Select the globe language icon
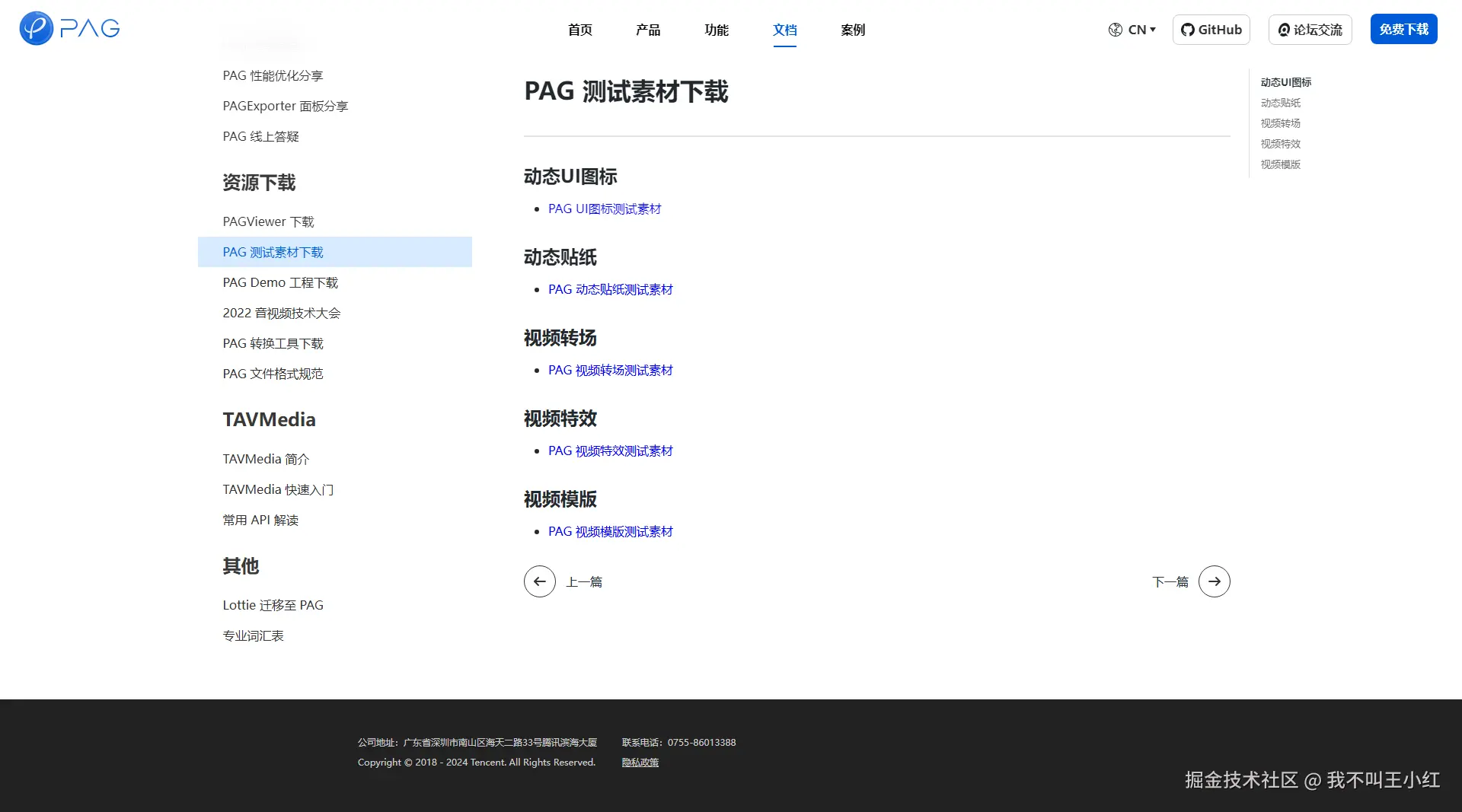 click(x=1114, y=29)
